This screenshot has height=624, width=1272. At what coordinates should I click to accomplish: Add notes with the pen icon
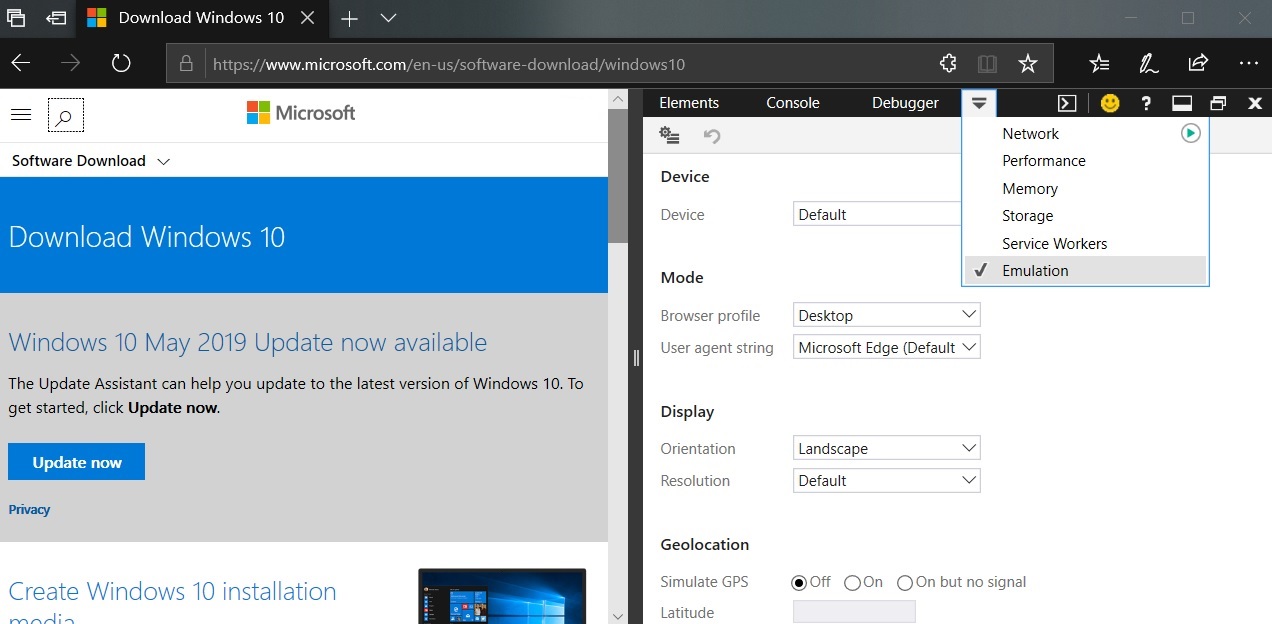coord(1149,64)
